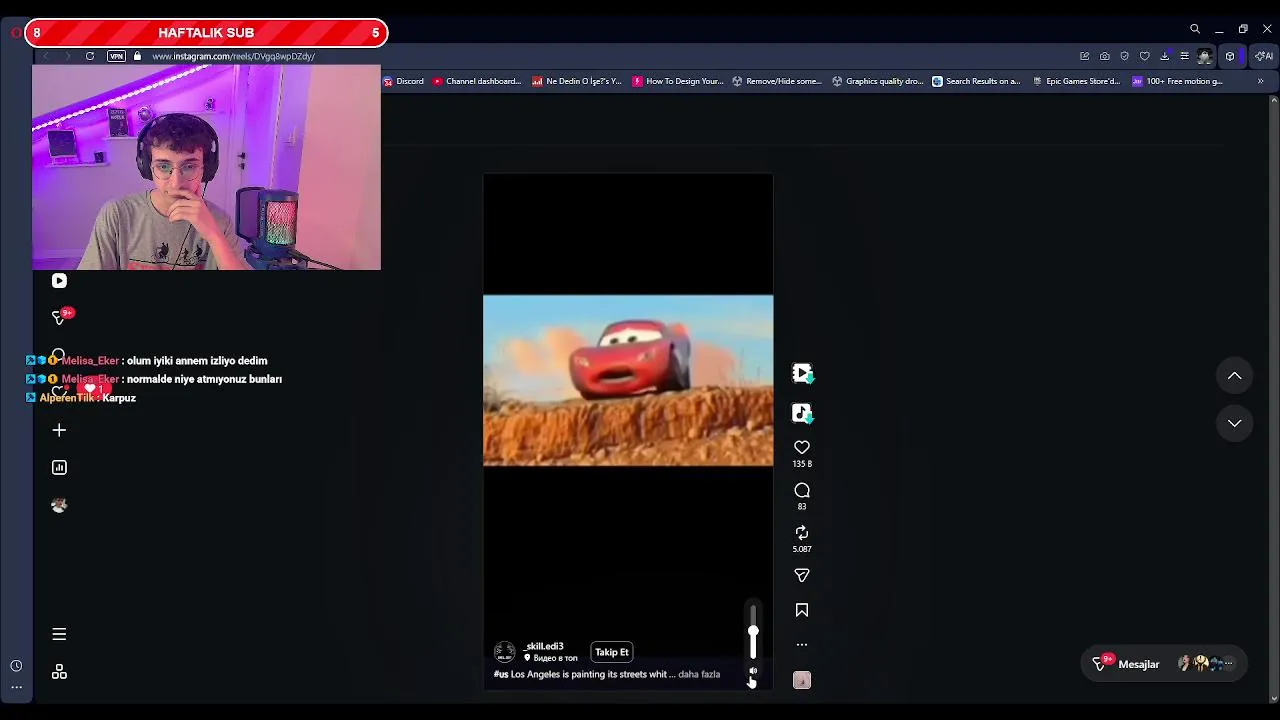Open the Instagram dashboard chart icon
Viewport: 1280px width, 720px height.
pos(59,467)
